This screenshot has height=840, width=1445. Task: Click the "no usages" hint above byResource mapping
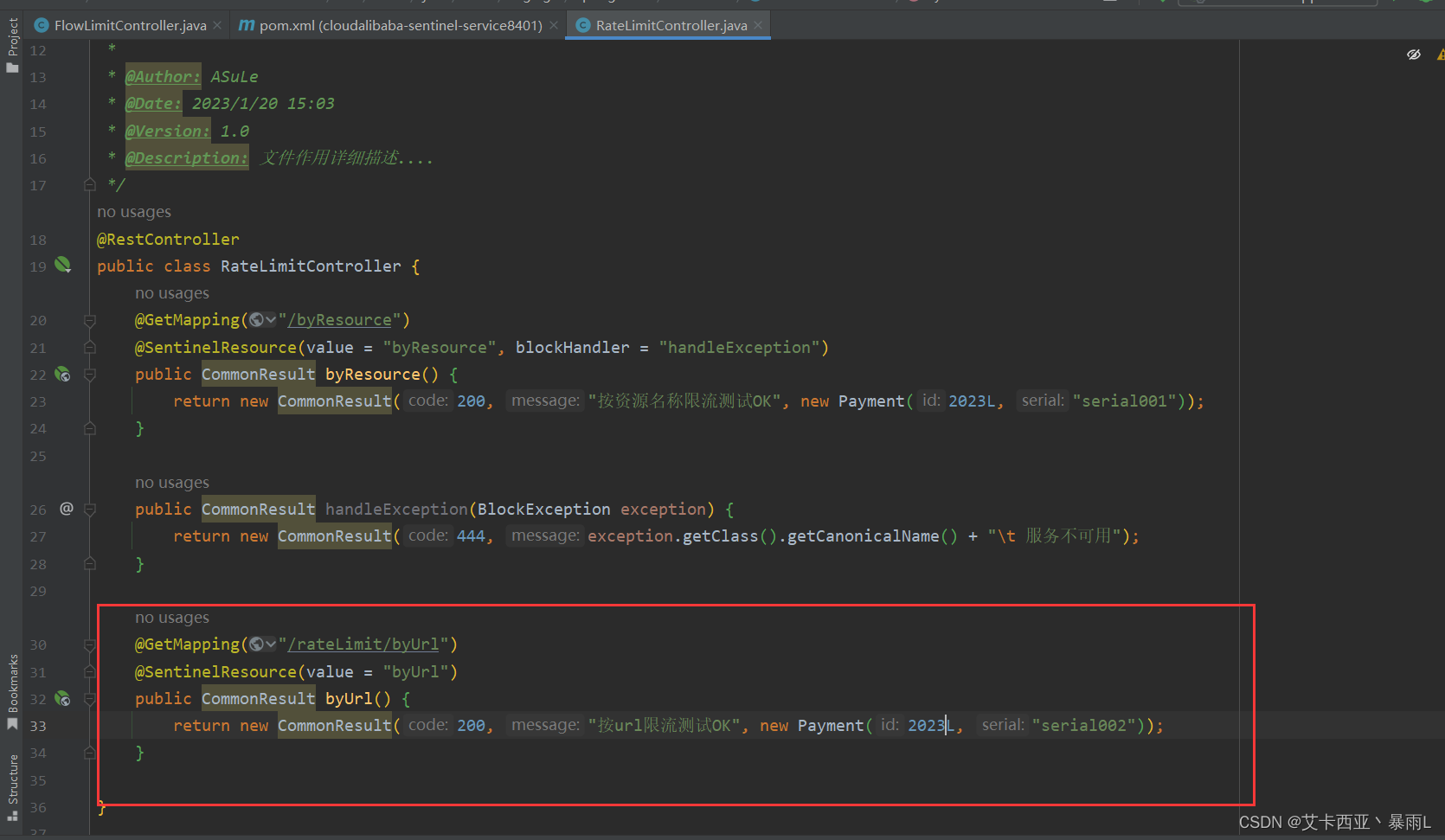coord(172,293)
